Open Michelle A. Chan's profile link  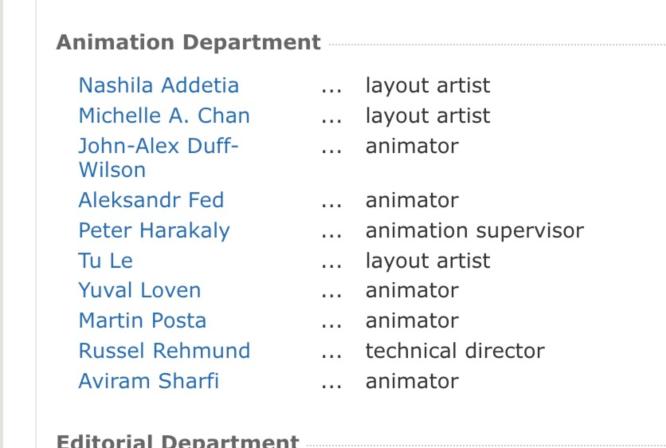164,116
